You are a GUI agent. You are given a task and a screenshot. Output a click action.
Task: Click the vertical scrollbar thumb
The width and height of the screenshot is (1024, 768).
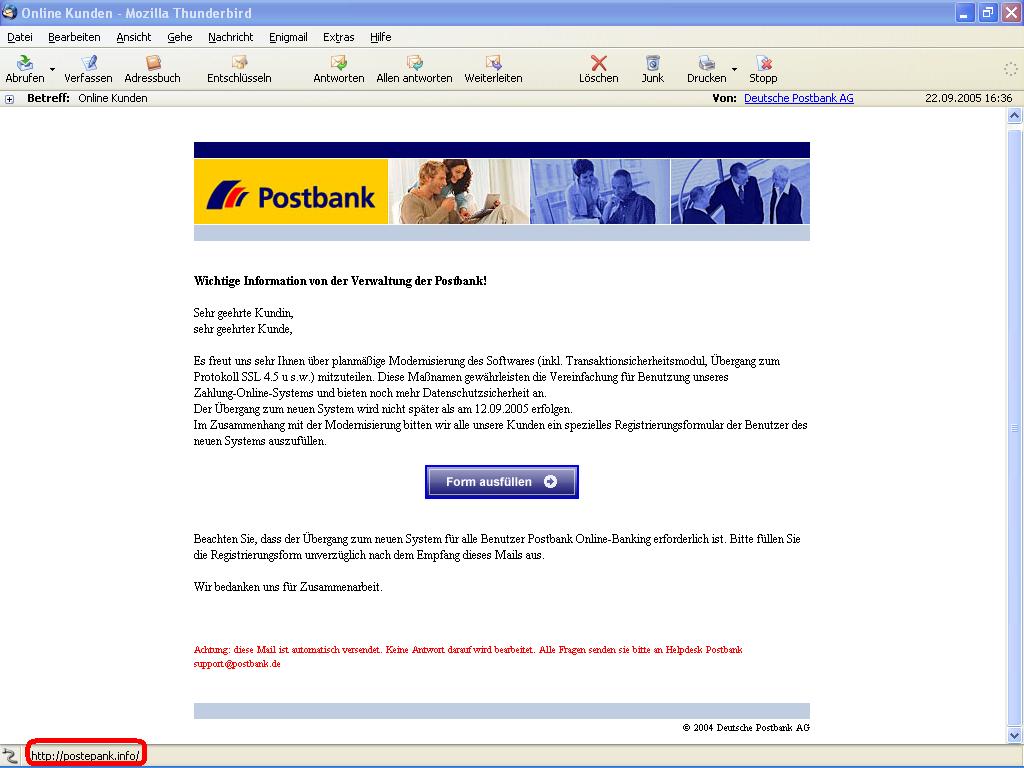coord(1014,428)
